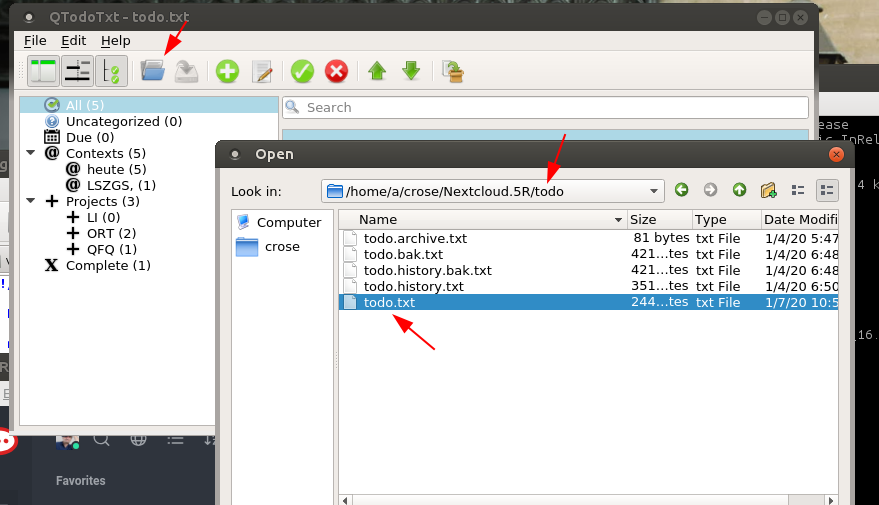Select the Contexts (5) filter
The width and height of the screenshot is (879, 505).
(105, 153)
